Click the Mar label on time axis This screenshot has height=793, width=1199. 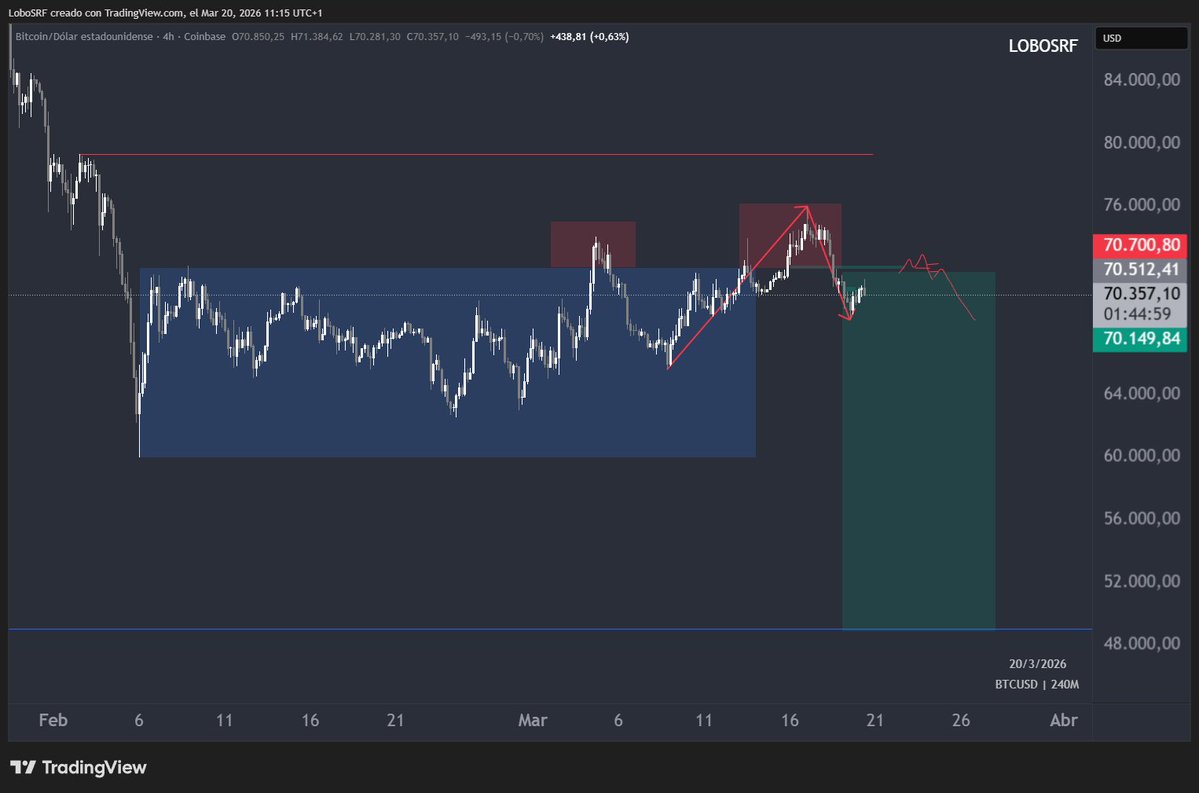[x=532, y=720]
